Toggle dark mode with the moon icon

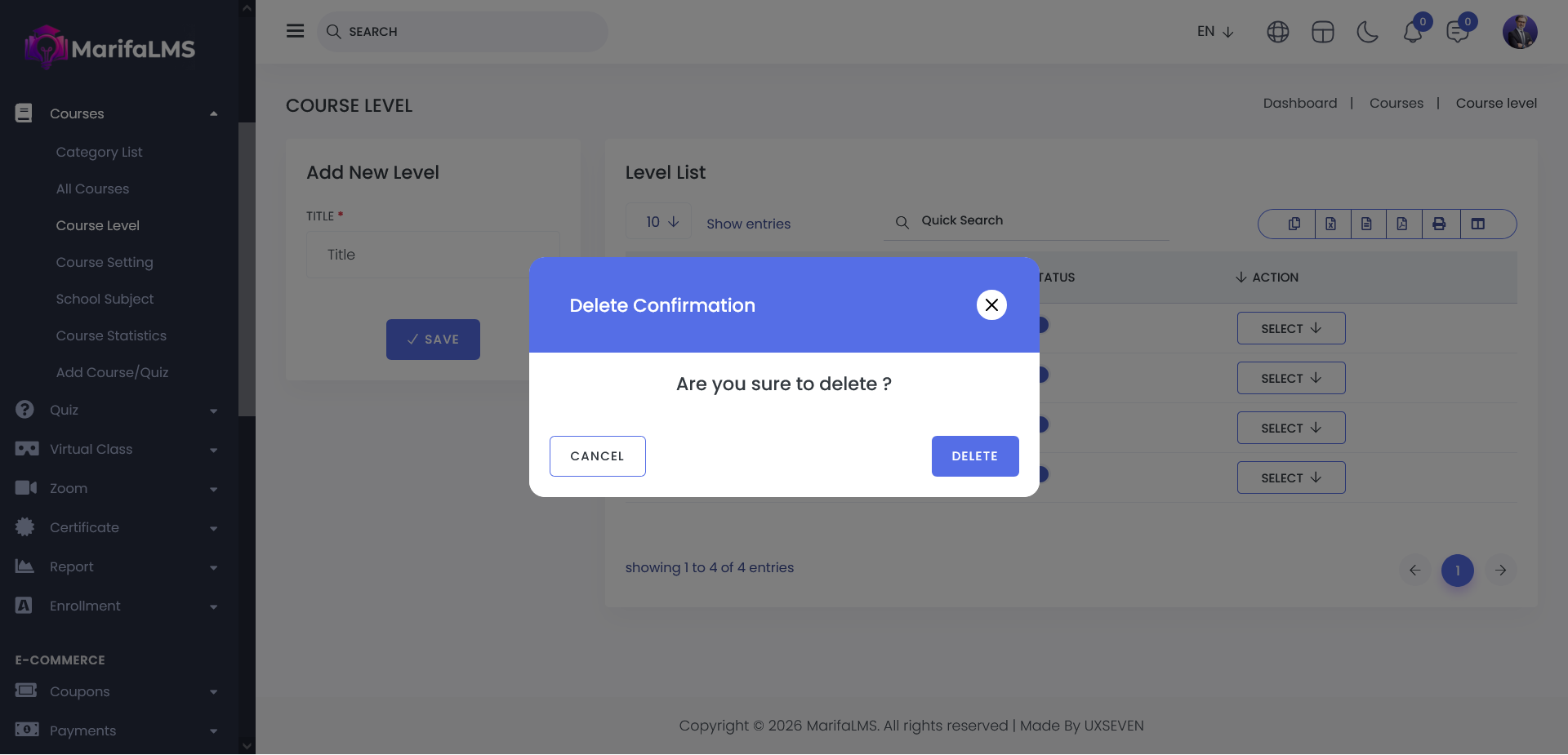(x=1367, y=32)
